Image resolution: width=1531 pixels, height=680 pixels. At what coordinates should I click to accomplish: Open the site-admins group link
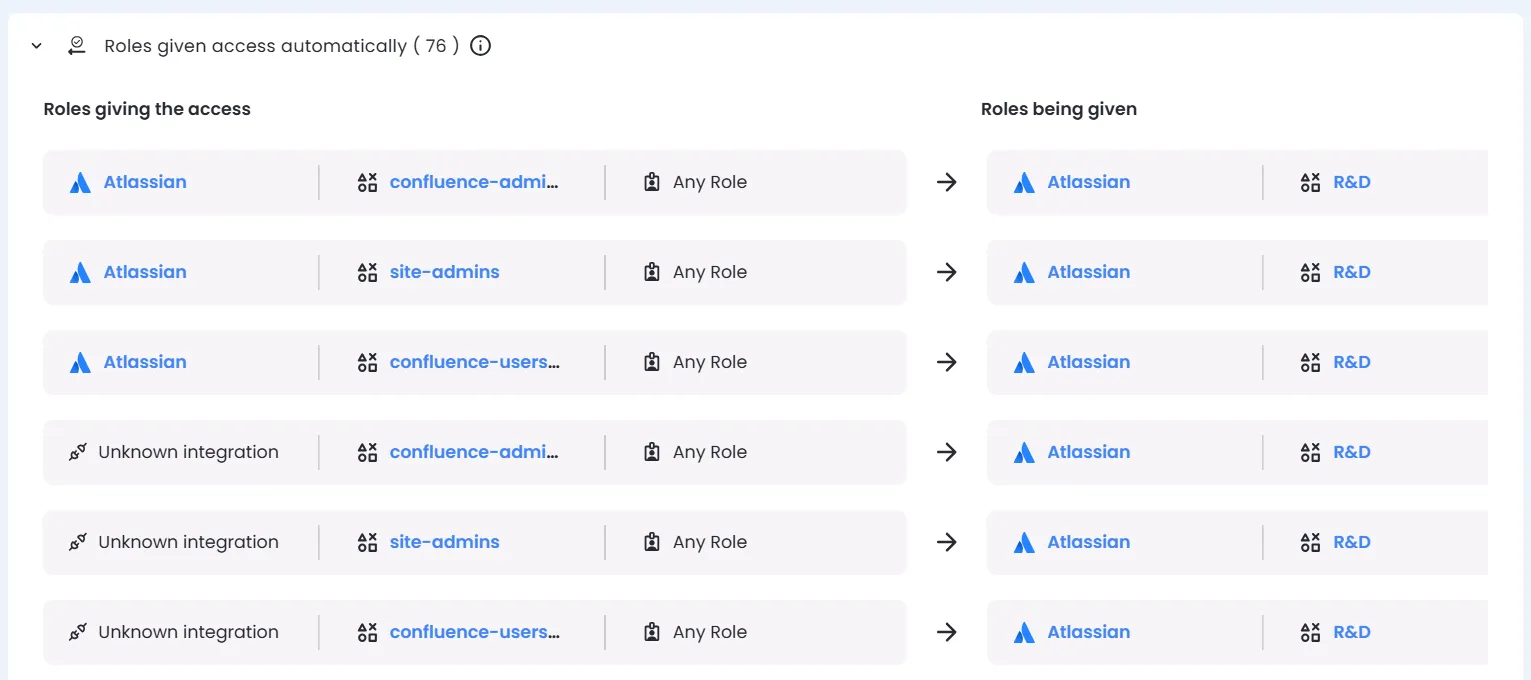(x=444, y=272)
